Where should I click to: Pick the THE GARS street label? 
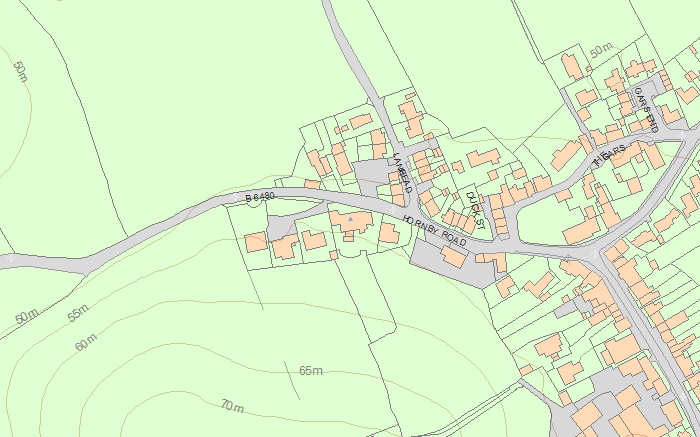pyautogui.click(x=609, y=155)
